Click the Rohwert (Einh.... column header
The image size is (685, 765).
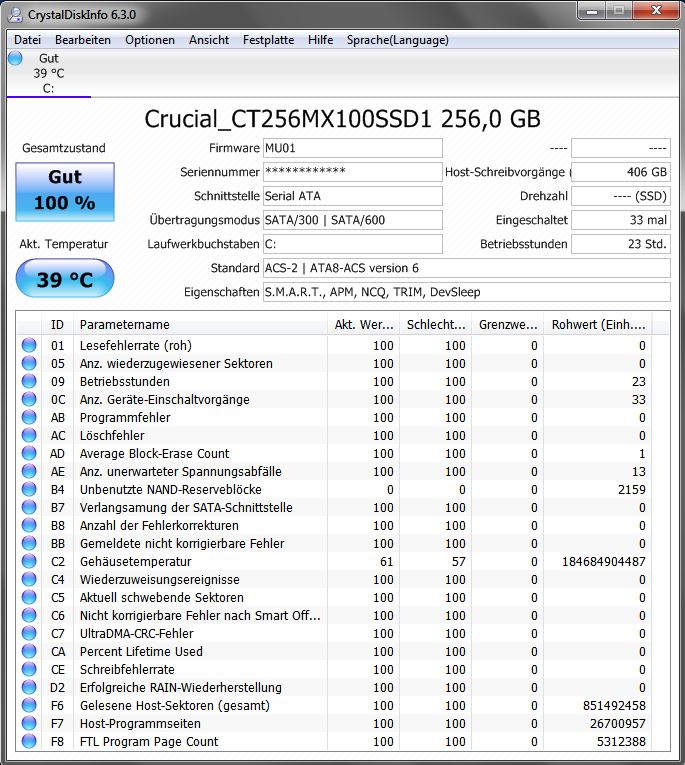(598, 324)
